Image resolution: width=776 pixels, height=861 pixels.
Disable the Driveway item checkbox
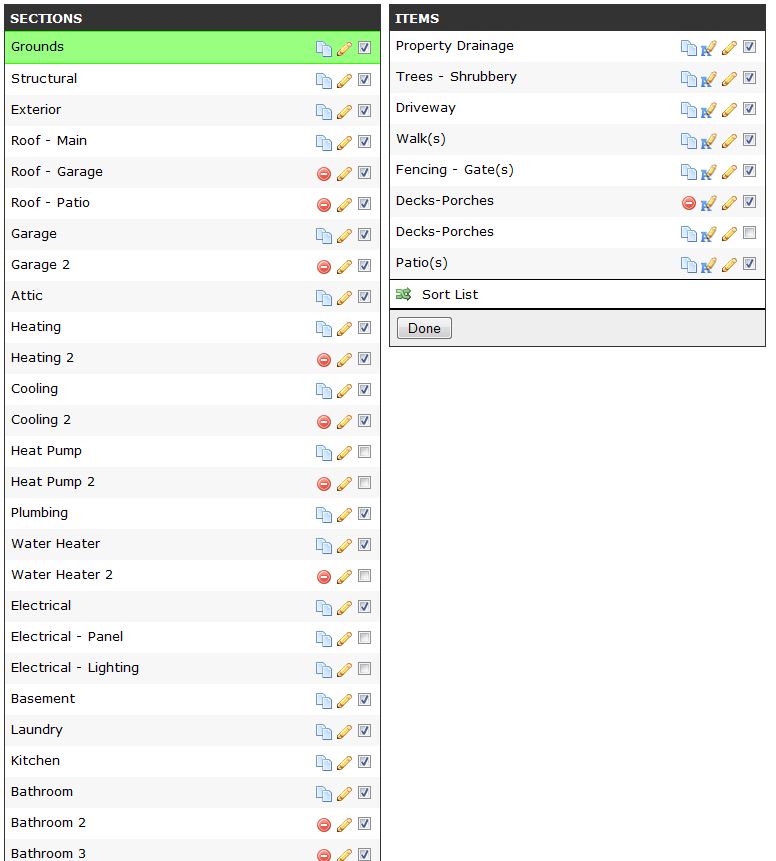coord(749,109)
